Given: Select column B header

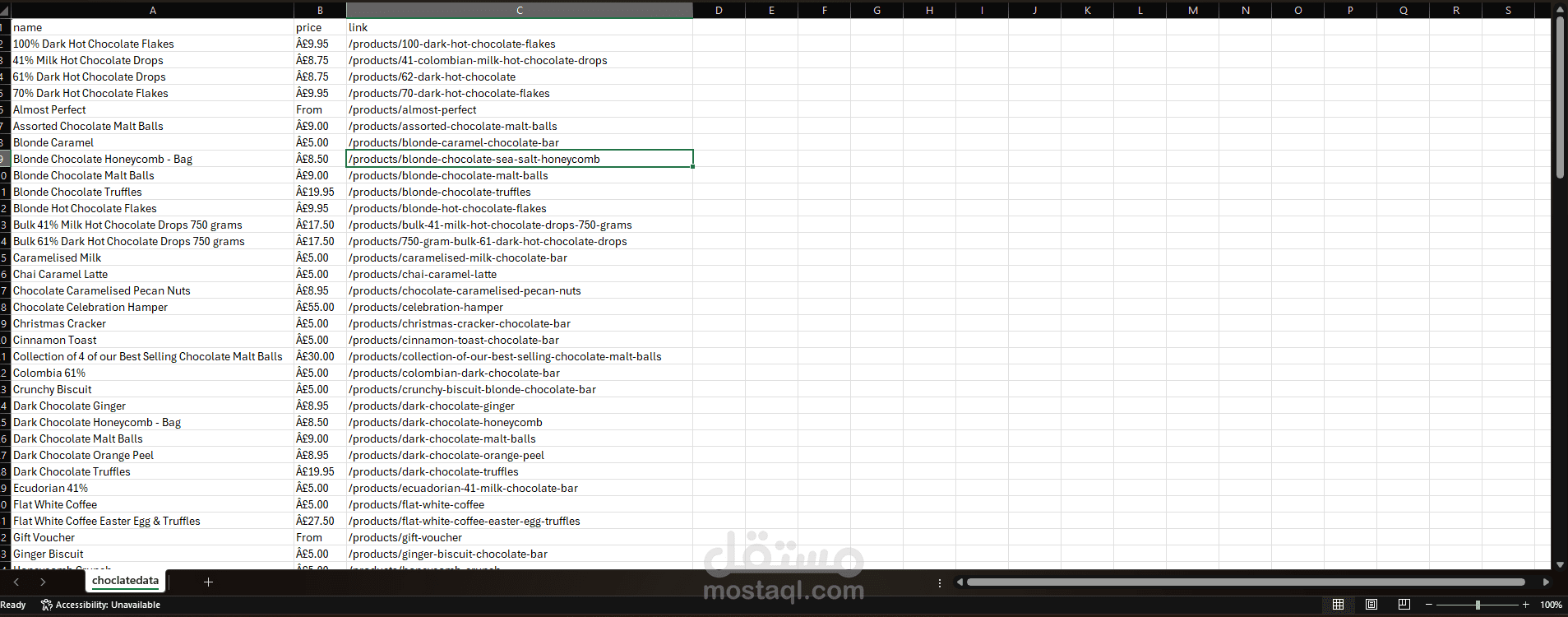Looking at the screenshot, I should pyautogui.click(x=320, y=10).
